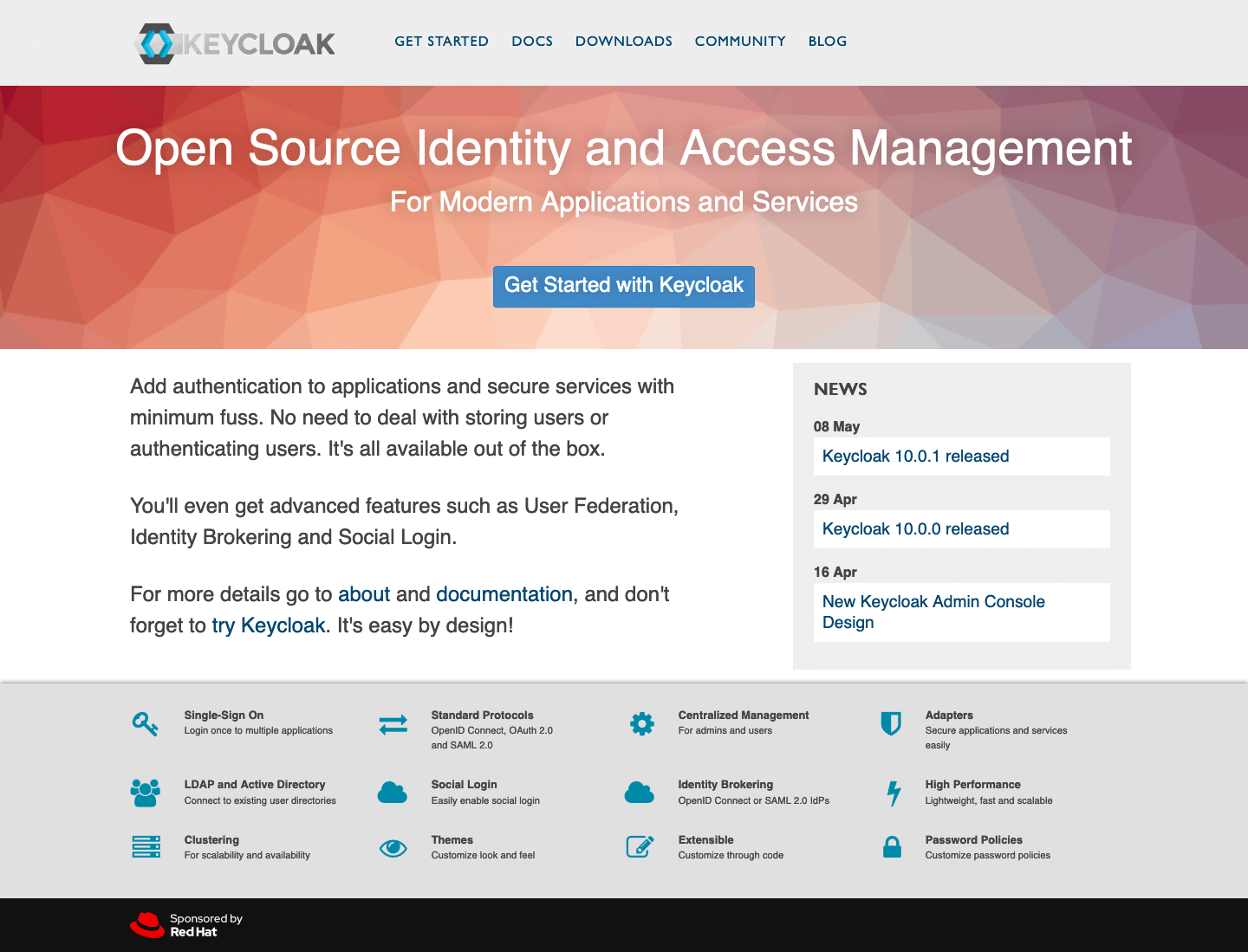The image size is (1248, 952).
Task: Click the Password Policies heading
Action: click(973, 840)
